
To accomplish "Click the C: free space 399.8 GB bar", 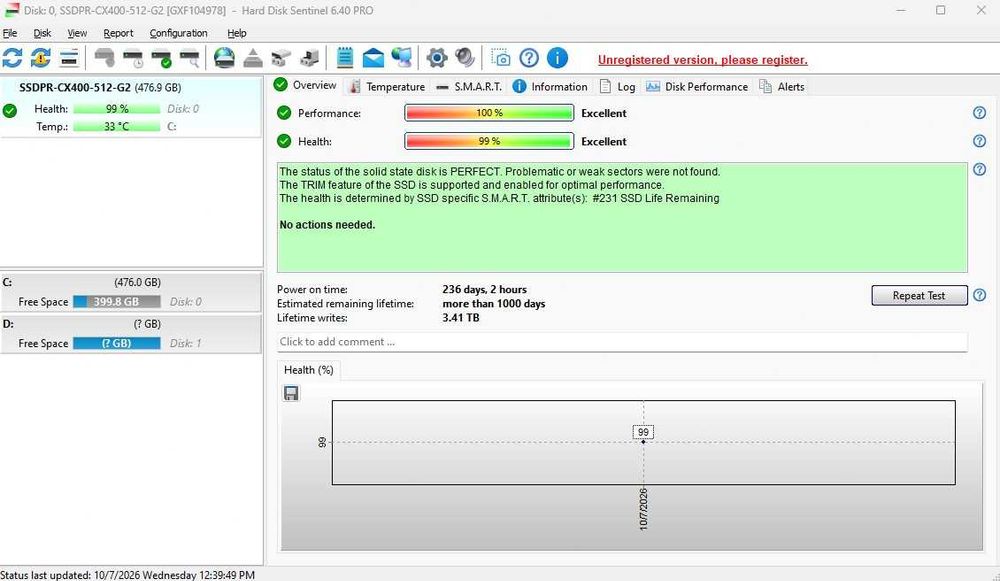I will tap(117, 302).
